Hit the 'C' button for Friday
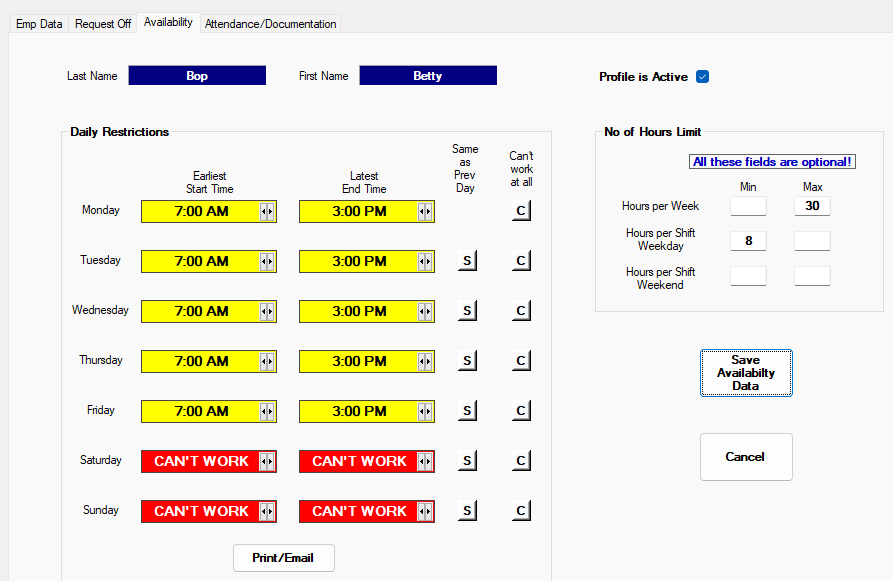 click(x=521, y=410)
